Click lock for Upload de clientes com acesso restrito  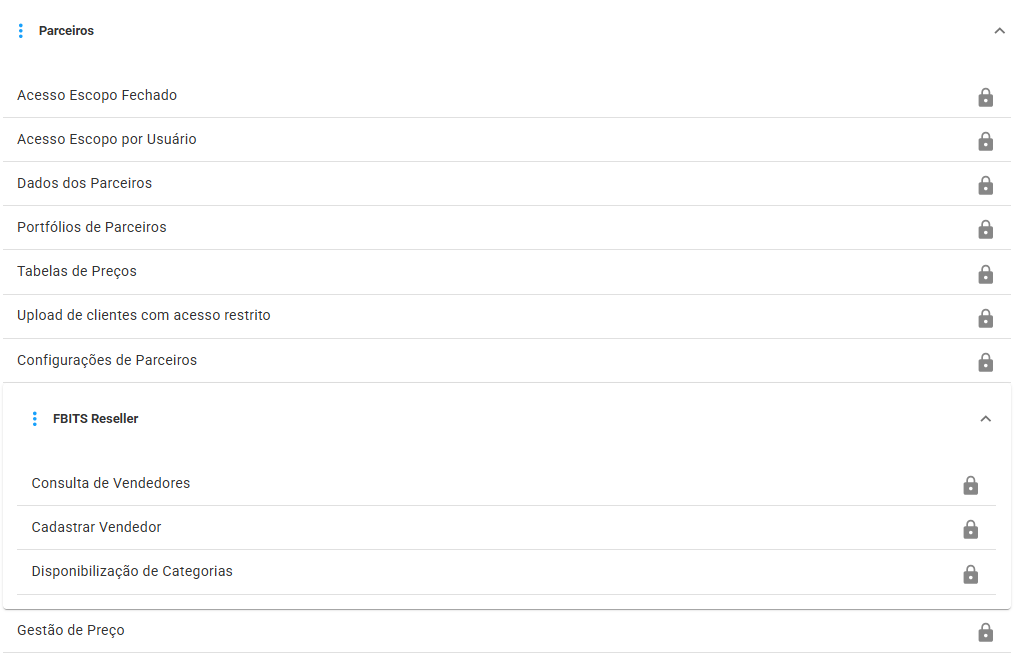985,318
